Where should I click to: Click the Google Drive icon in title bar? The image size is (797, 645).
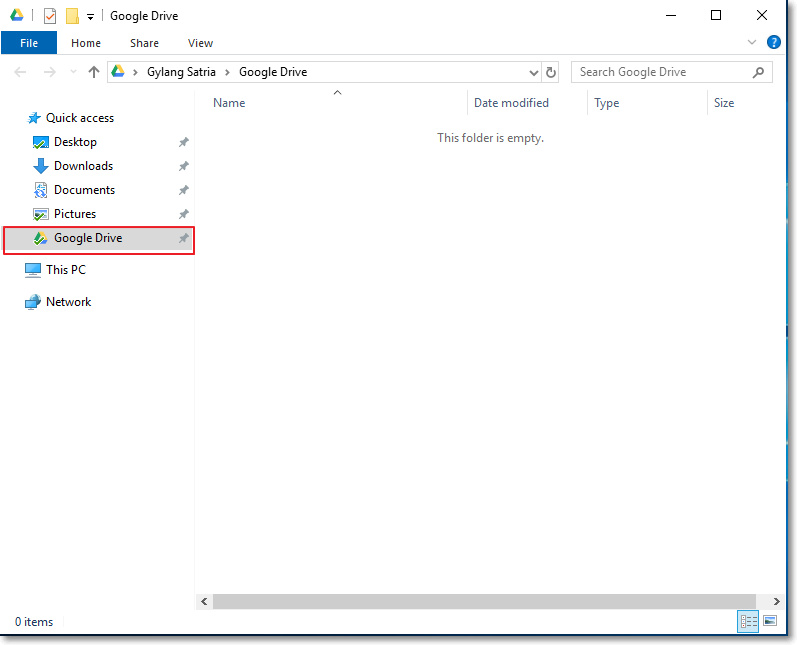[x=17, y=15]
